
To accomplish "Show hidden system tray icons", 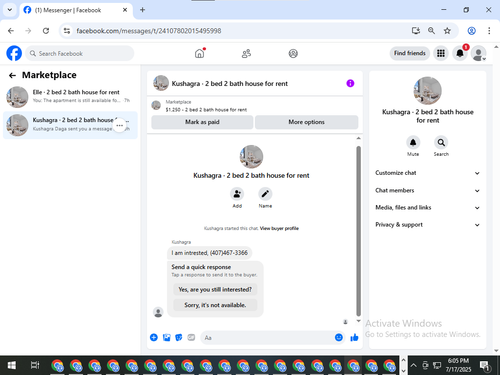I will (x=413, y=365).
